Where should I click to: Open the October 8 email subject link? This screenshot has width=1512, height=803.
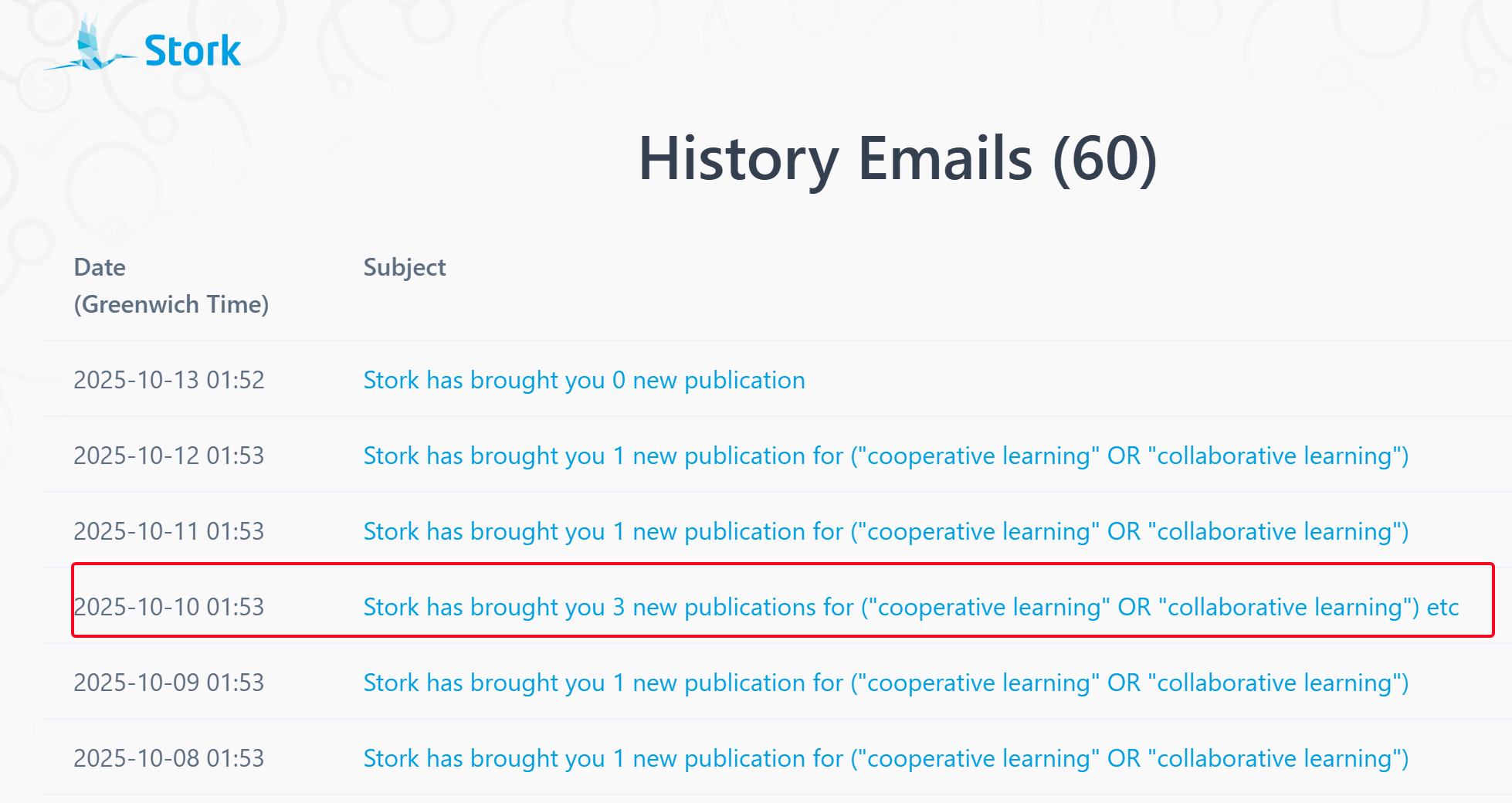tap(885, 758)
